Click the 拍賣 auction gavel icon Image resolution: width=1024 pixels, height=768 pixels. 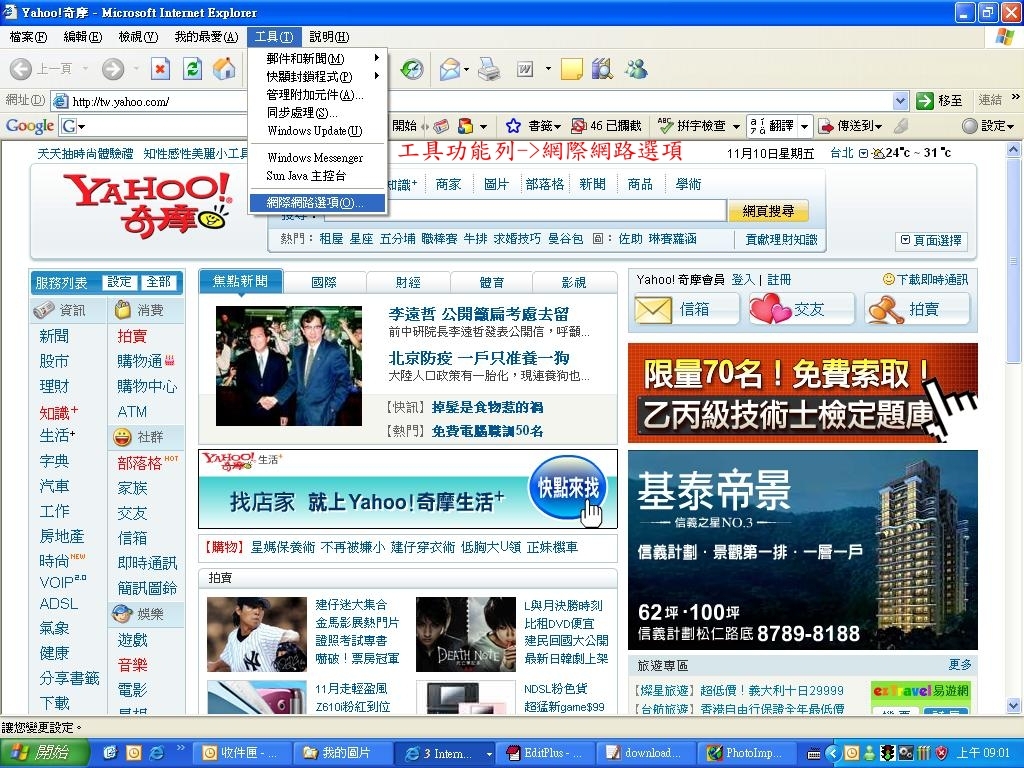[x=885, y=309]
